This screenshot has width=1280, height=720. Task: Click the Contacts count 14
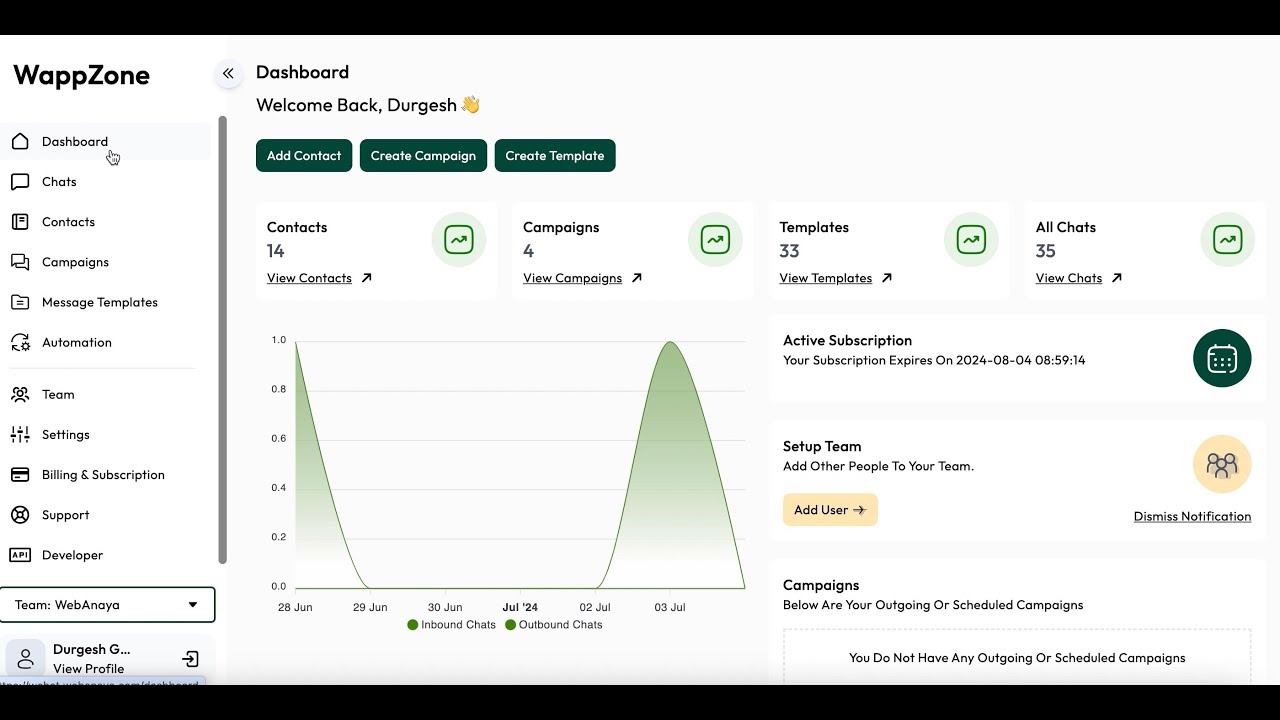[x=276, y=251]
